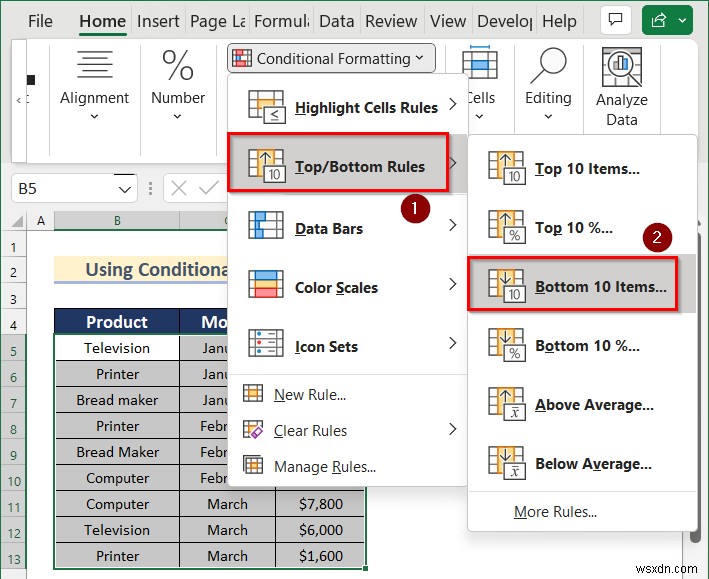709x579 pixels.
Task: Open the Comments speech bubble button
Action: 615,20
